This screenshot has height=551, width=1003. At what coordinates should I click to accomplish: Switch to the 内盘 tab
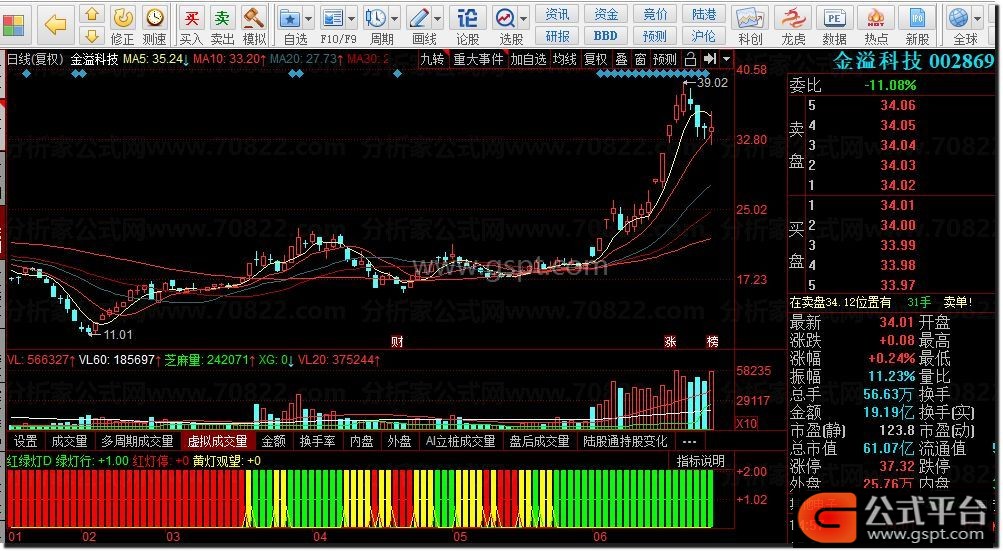[x=361, y=442]
